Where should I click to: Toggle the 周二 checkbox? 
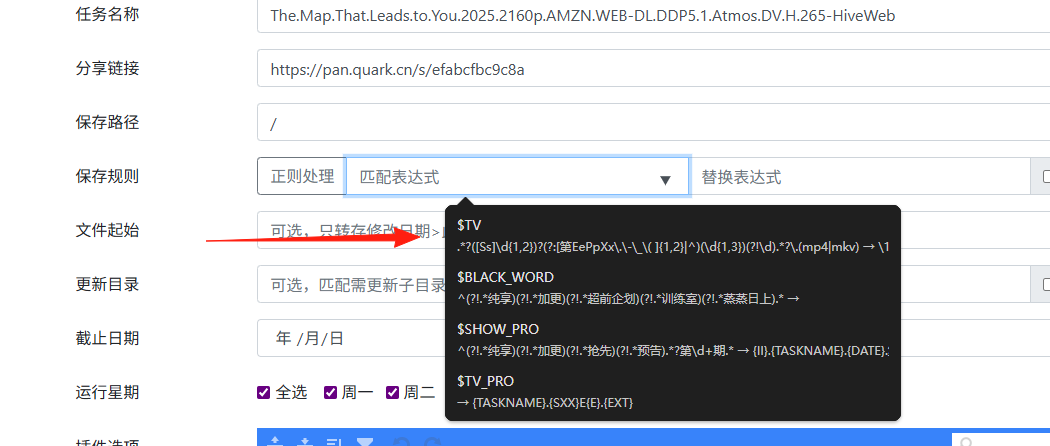coord(392,392)
